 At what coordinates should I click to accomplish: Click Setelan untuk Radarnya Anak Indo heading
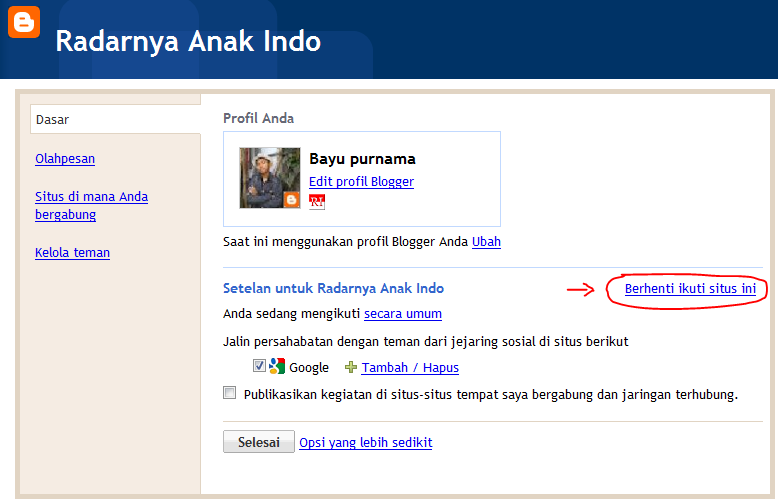(333, 288)
